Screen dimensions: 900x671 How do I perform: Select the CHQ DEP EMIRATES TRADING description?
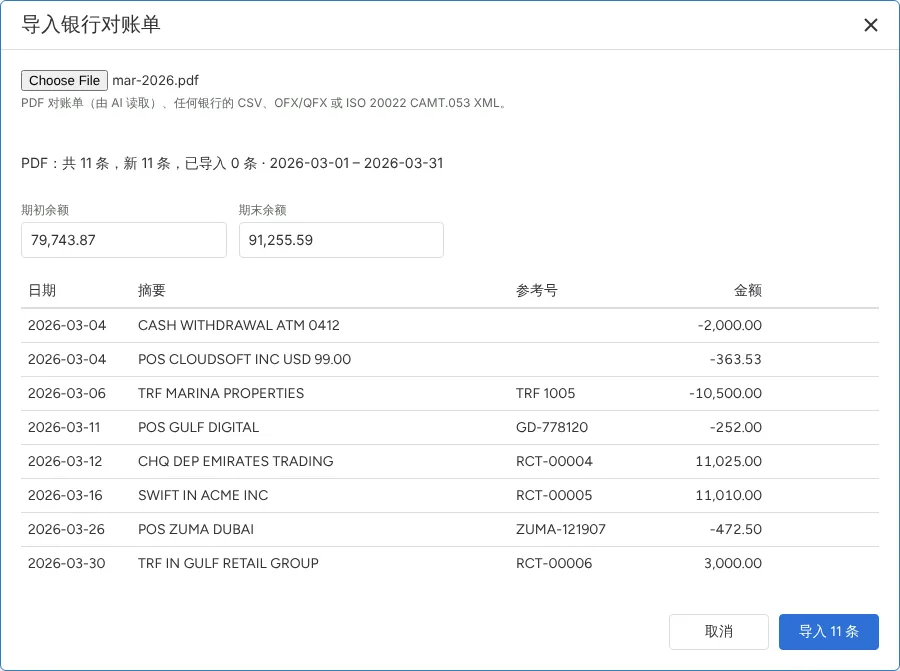pos(235,461)
